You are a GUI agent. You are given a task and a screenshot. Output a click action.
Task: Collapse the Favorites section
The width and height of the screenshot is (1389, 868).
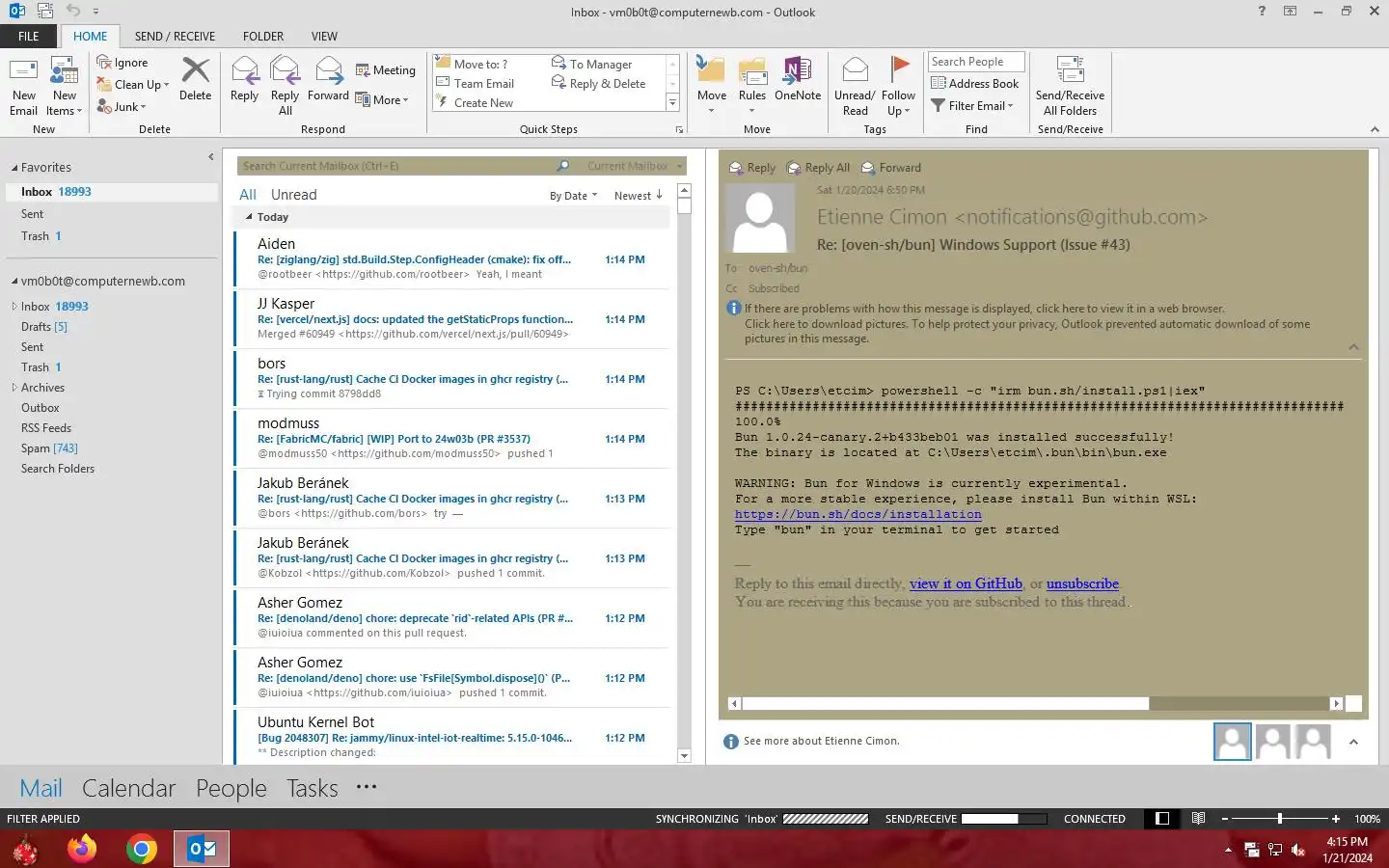[14, 168]
